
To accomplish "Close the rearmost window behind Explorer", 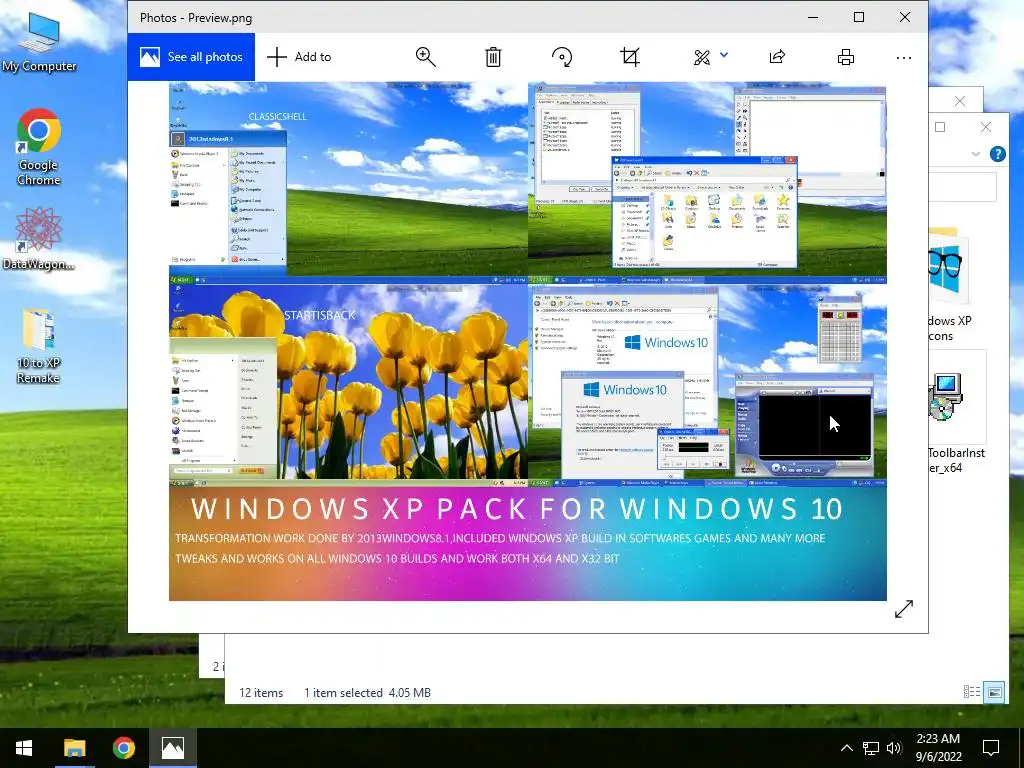I will pos(959,101).
